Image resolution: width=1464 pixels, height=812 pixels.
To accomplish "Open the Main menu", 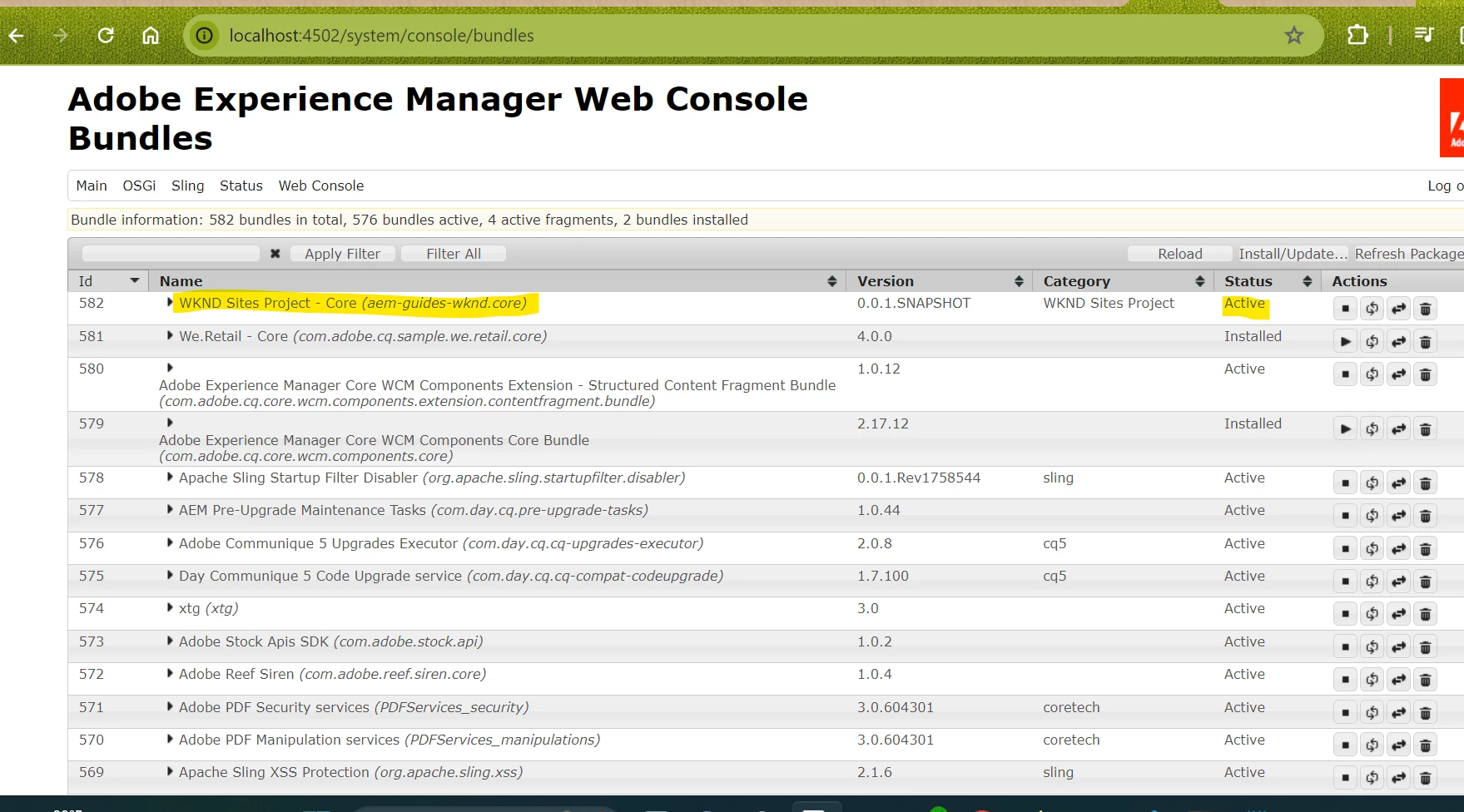I will pyautogui.click(x=92, y=186).
